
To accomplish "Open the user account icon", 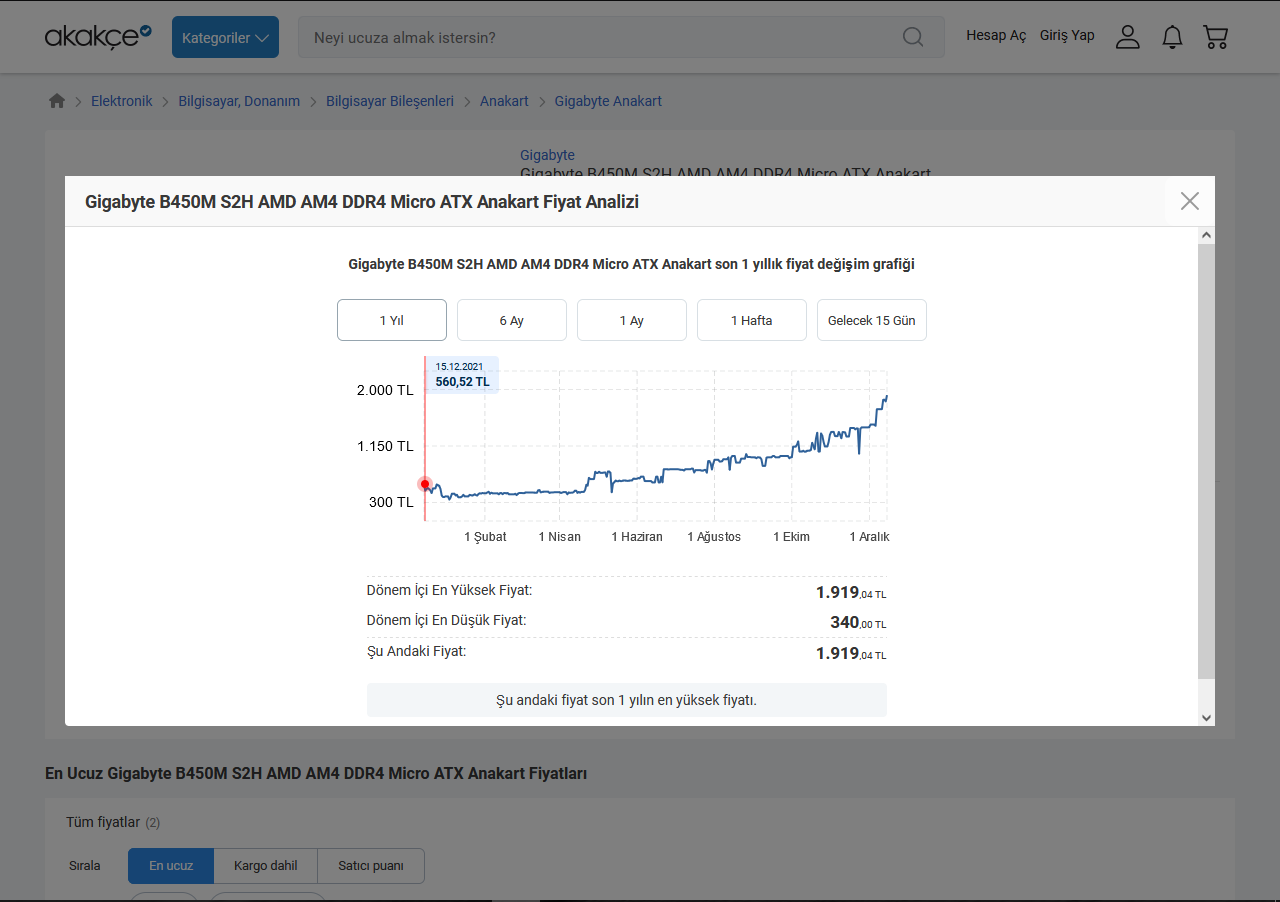I will 1127,37.
